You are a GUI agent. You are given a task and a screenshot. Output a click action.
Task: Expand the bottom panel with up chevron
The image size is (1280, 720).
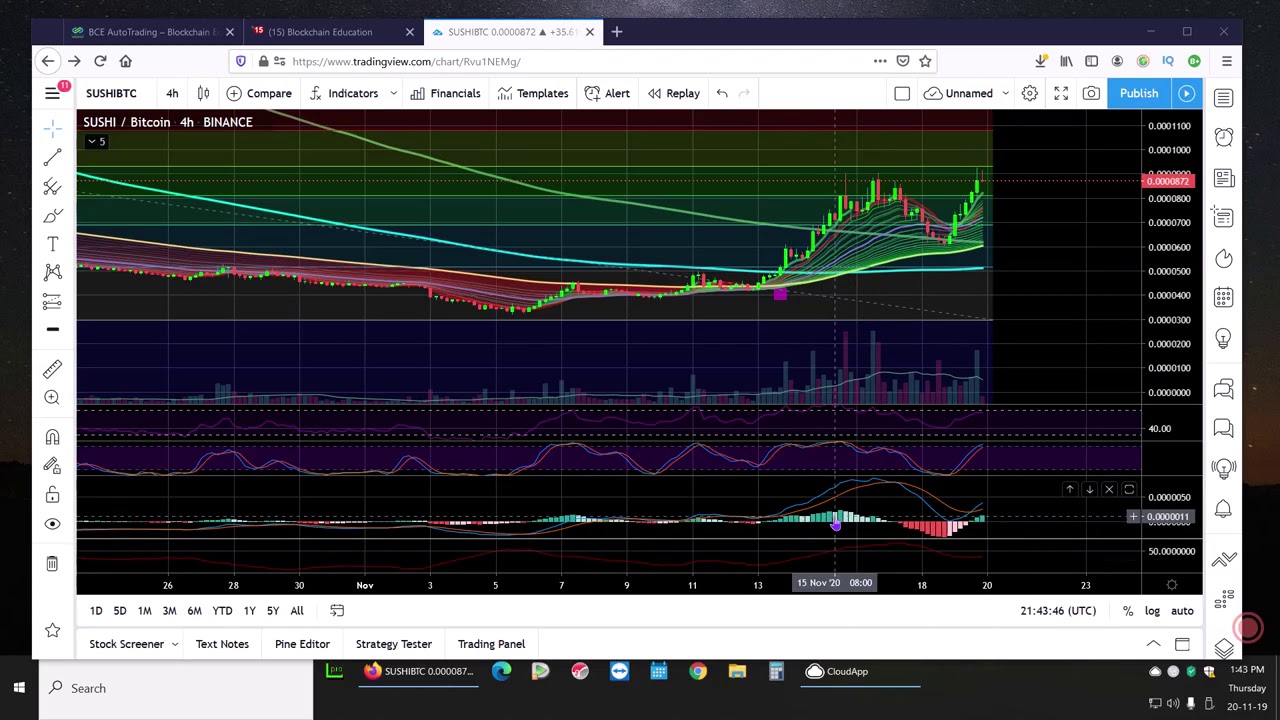[1153, 644]
